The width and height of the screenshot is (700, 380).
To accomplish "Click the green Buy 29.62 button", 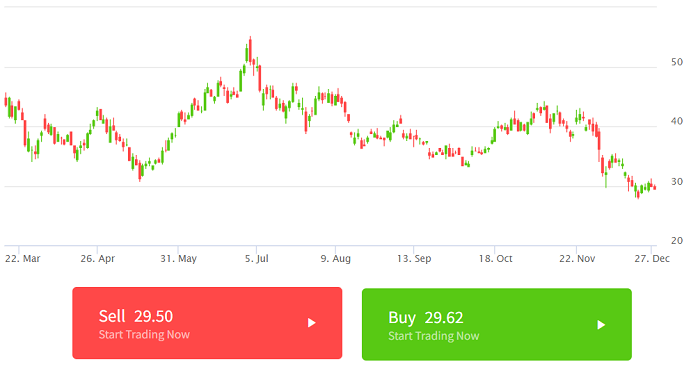I will coord(497,324).
